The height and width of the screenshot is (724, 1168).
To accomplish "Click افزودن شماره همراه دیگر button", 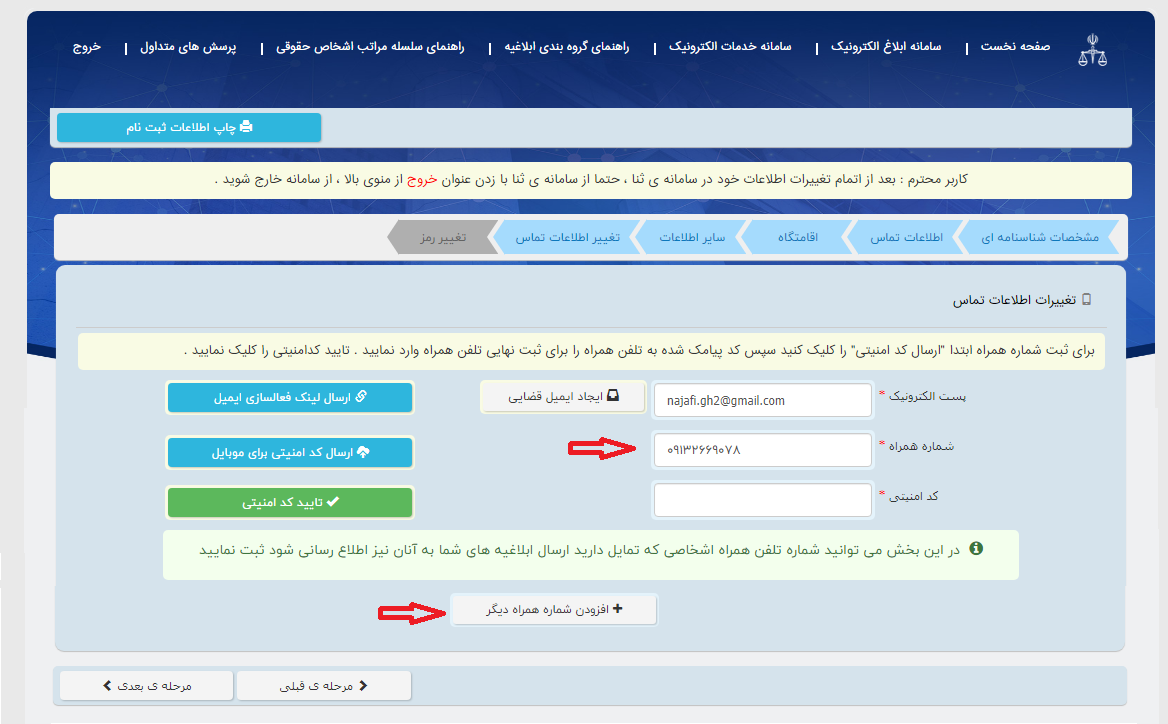I will tap(554, 609).
